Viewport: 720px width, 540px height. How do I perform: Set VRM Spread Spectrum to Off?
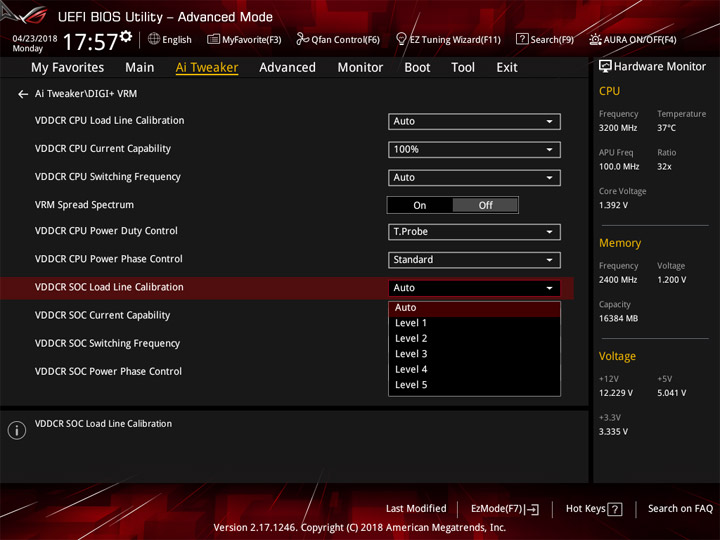tap(485, 205)
